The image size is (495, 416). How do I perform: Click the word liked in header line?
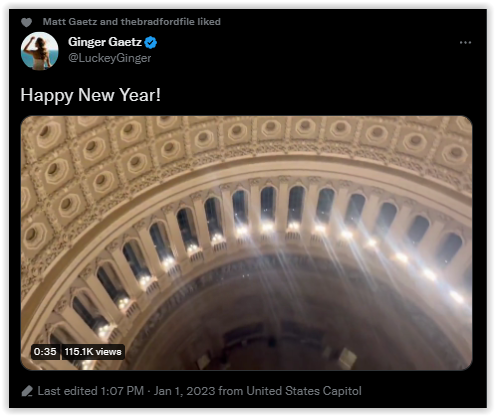tap(209, 22)
